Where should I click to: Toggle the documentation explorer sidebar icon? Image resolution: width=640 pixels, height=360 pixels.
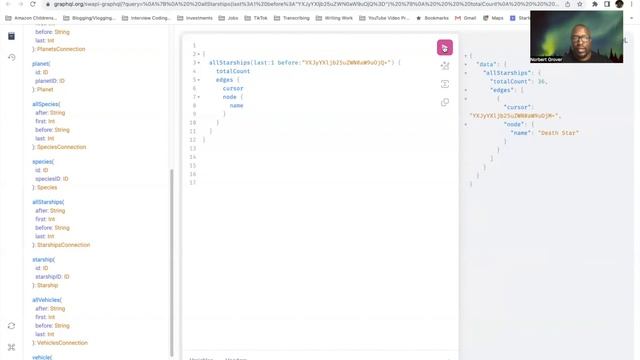pos(11,36)
